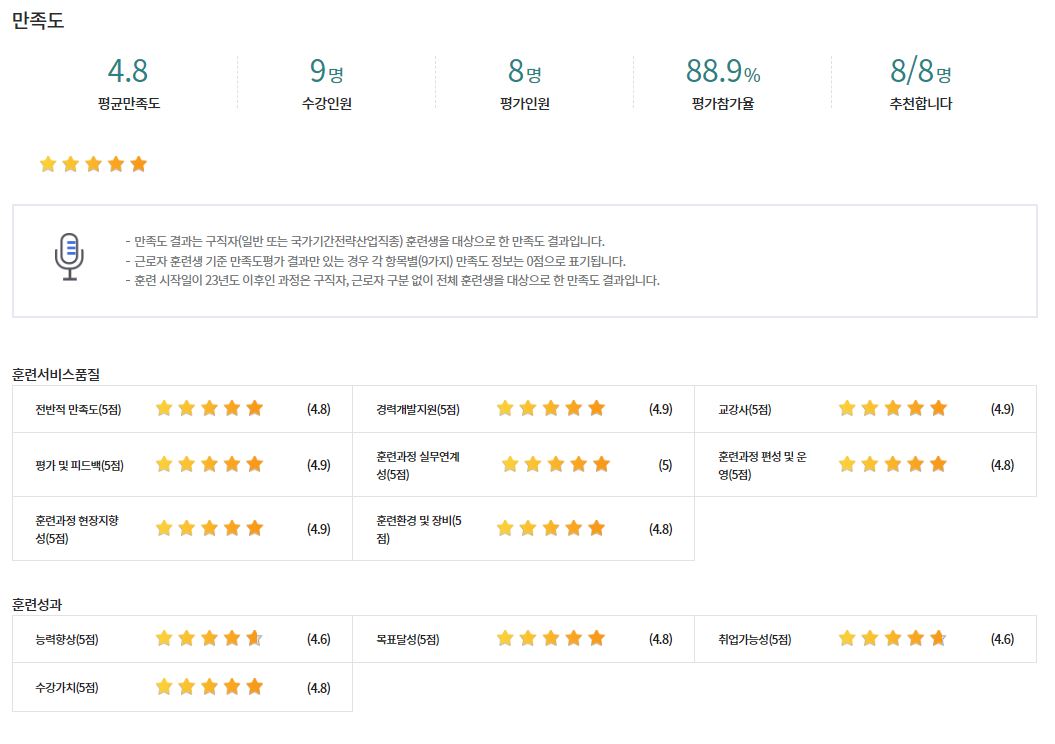Click the 8/8명 추천합니다 figure

click(x=920, y=71)
